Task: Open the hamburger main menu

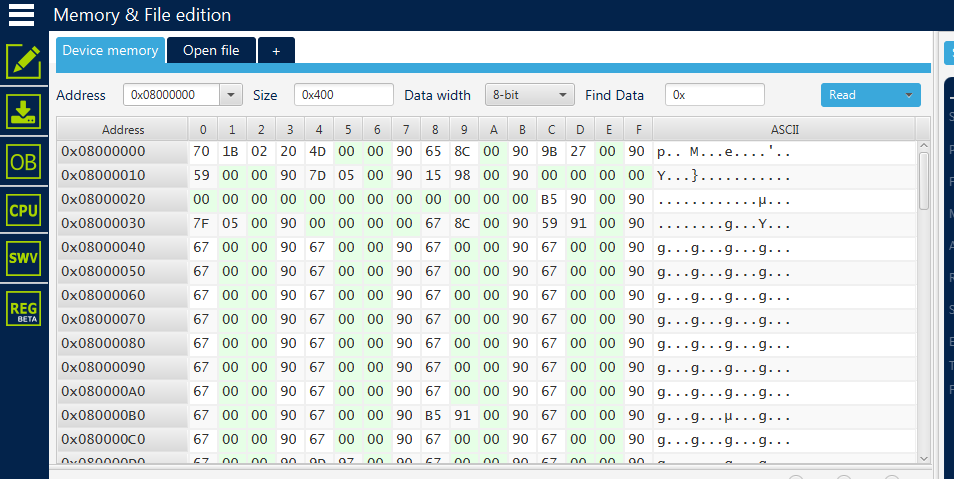Action: coord(21,15)
